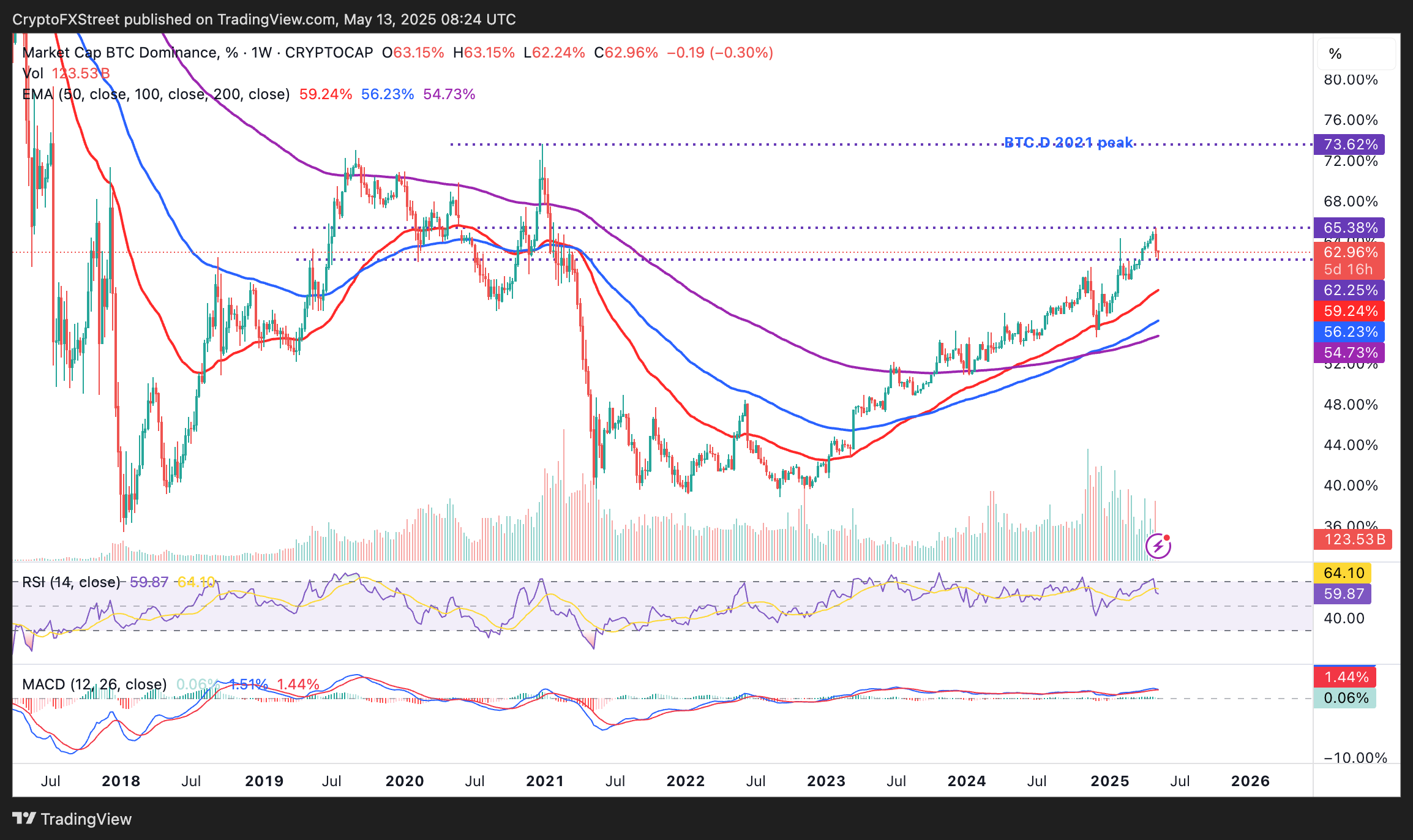Viewport: 1413px width, 840px height.
Task: Select the RSI (14, close) legend
Action: pyautogui.click(x=71, y=582)
